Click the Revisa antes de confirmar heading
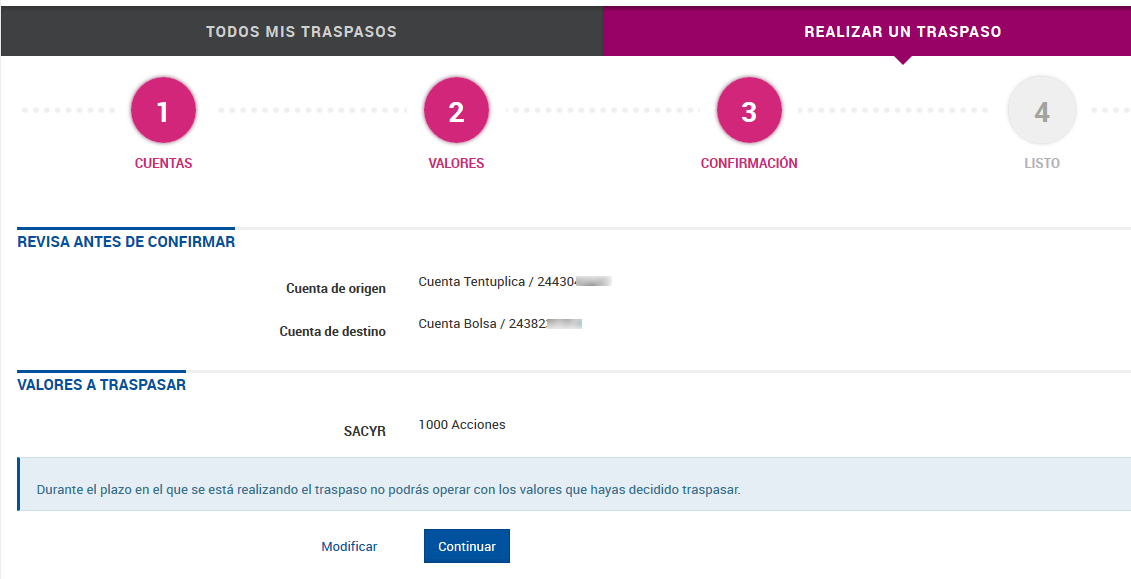This screenshot has height=579, width=1131. [x=126, y=242]
